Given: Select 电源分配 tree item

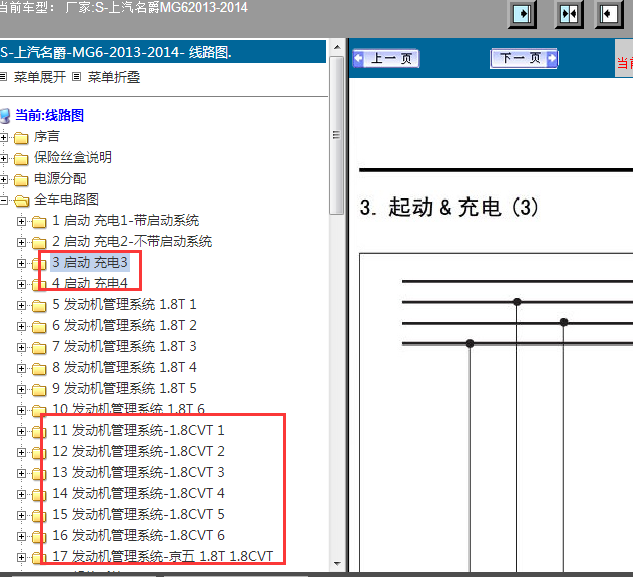Looking at the screenshot, I should coord(60,178).
